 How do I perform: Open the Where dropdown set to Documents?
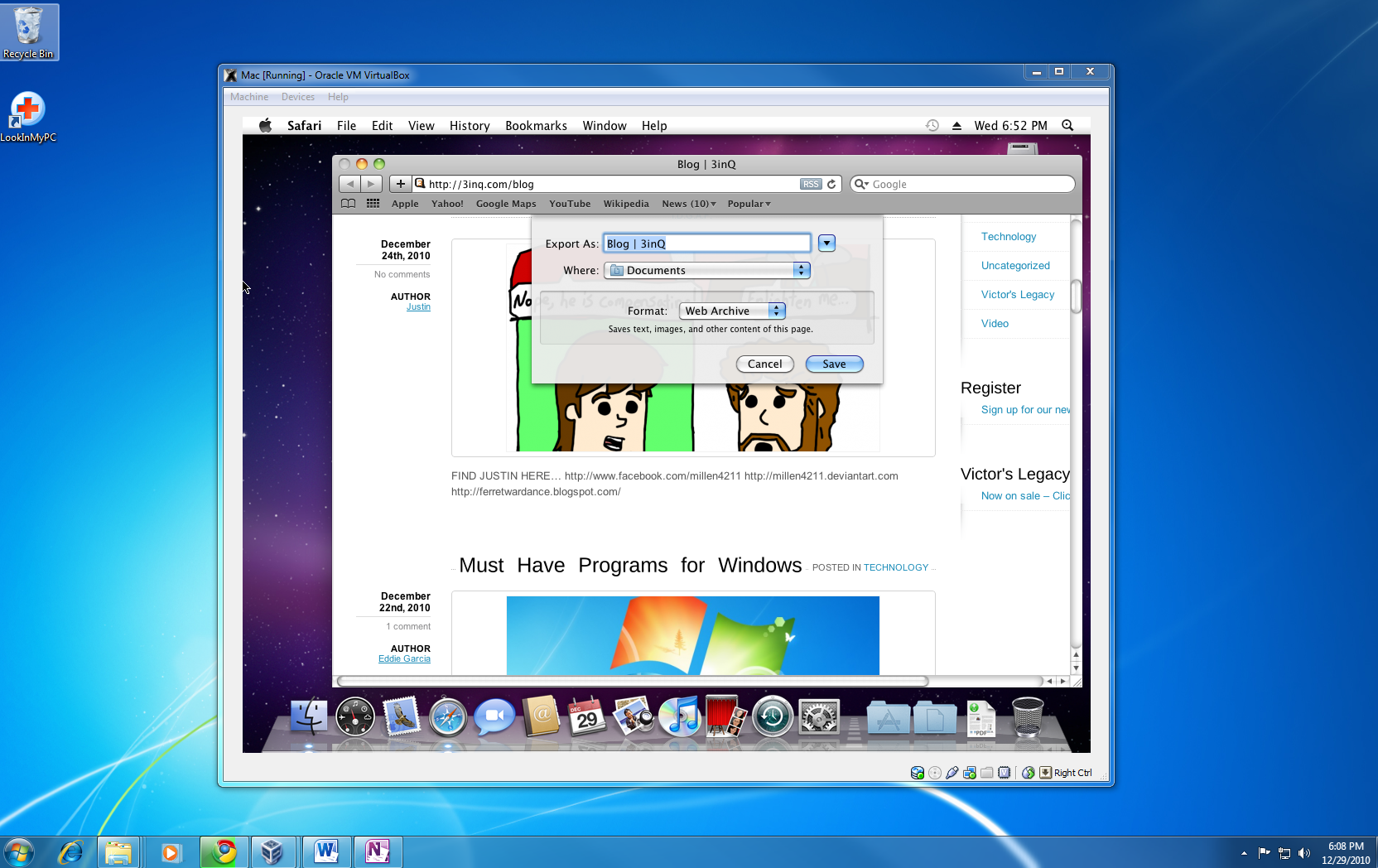pos(706,270)
